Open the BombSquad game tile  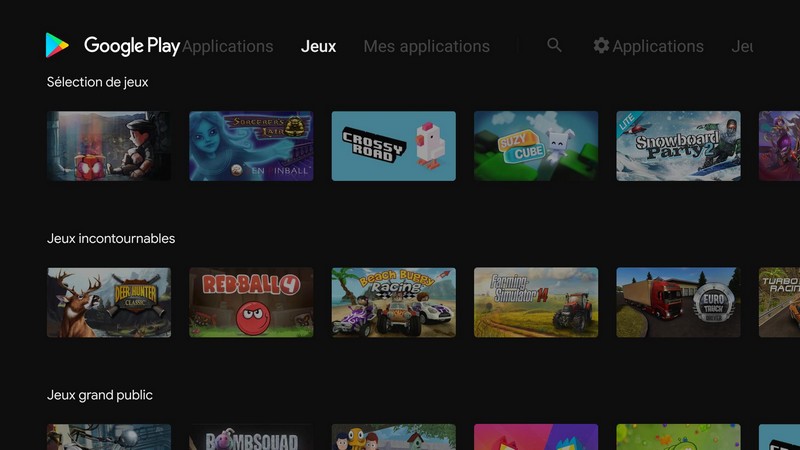coord(252,437)
